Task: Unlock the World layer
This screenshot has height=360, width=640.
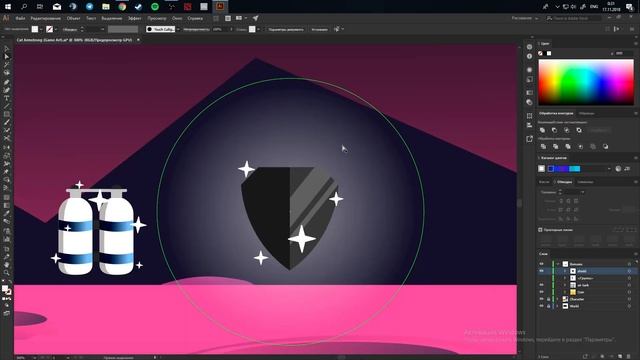Action: (x=549, y=306)
